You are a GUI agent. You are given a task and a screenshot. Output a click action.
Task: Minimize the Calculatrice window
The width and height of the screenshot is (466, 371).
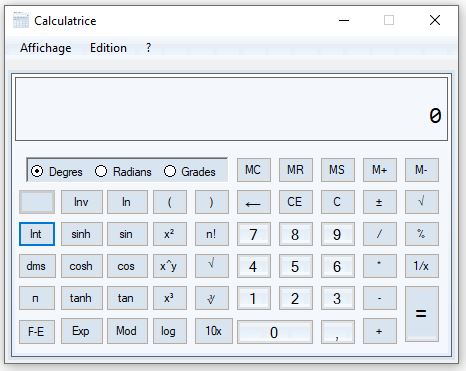(344, 20)
